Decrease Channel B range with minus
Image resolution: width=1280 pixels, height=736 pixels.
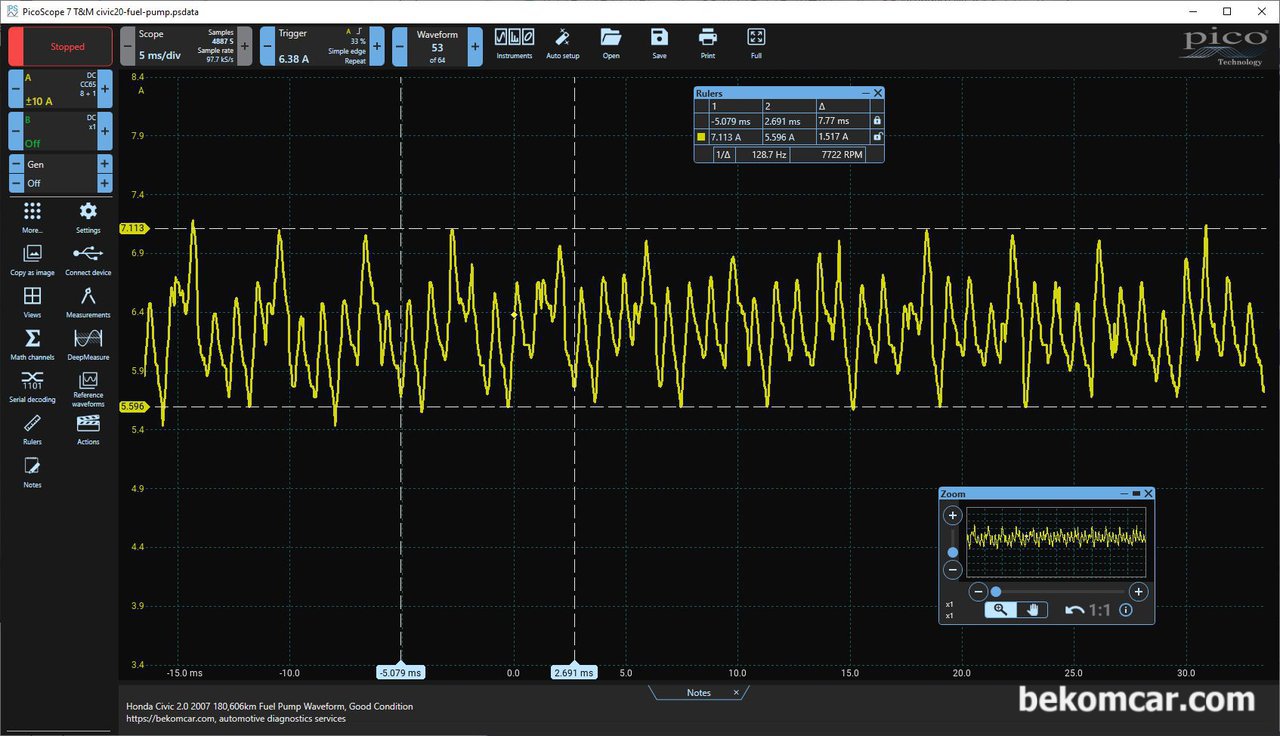15,131
